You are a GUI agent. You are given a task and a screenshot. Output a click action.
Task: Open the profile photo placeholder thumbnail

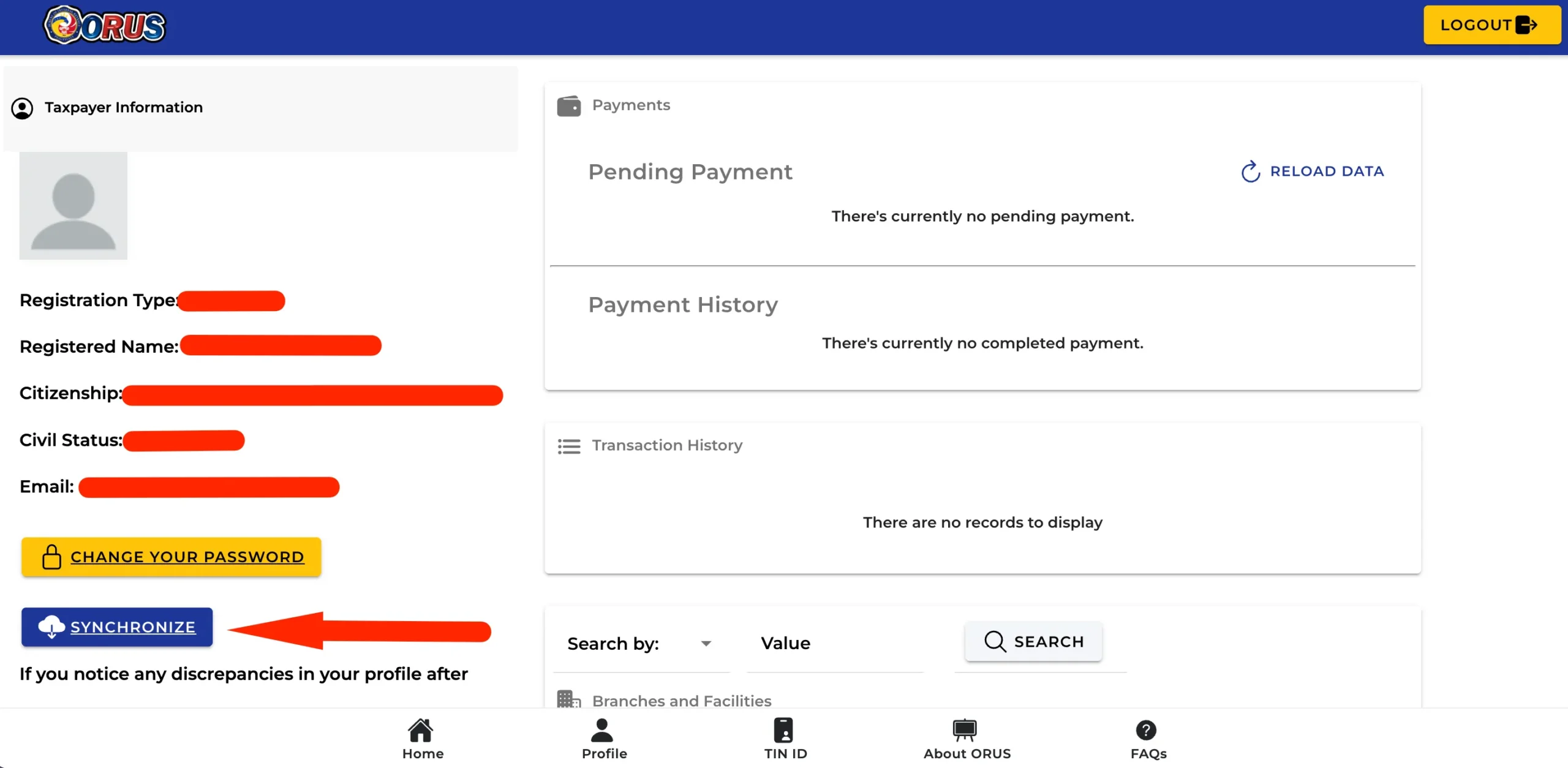tap(73, 206)
